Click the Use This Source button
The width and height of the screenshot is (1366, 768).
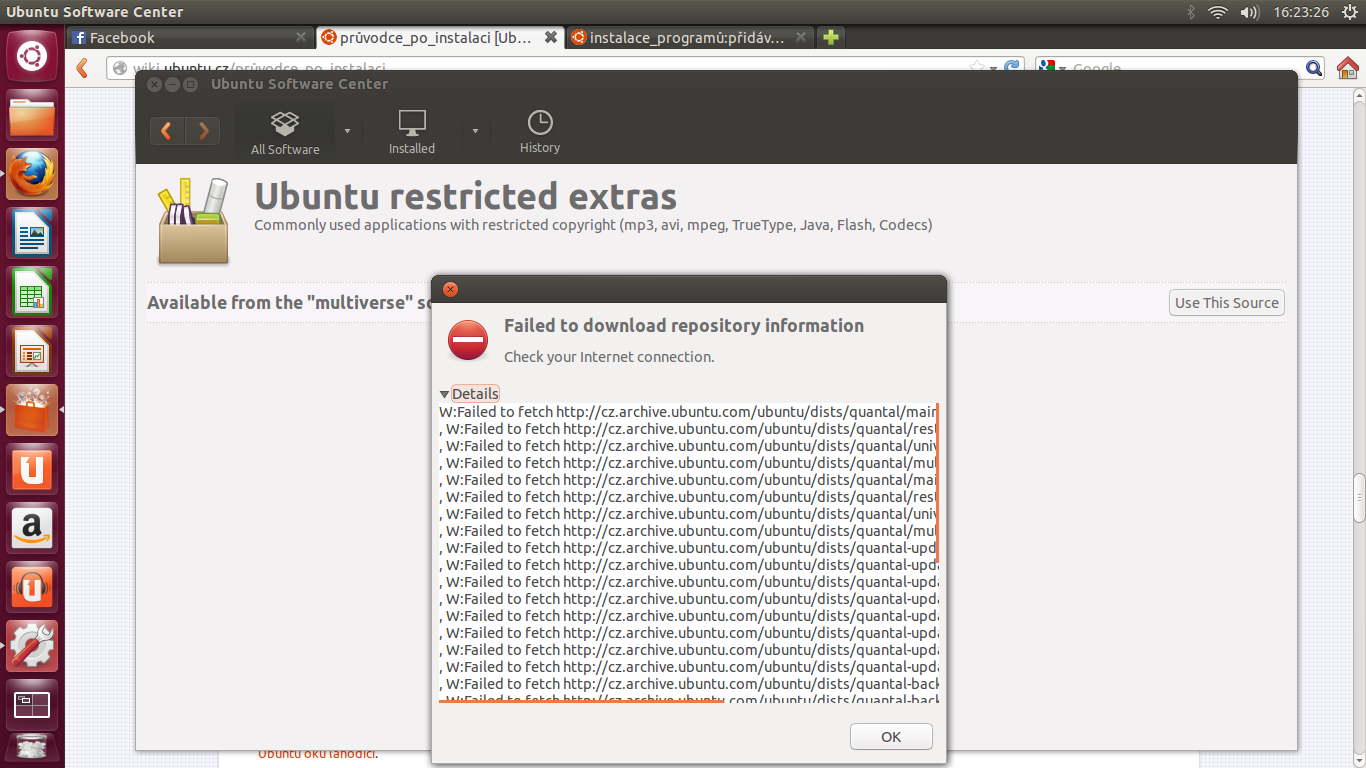point(1227,303)
